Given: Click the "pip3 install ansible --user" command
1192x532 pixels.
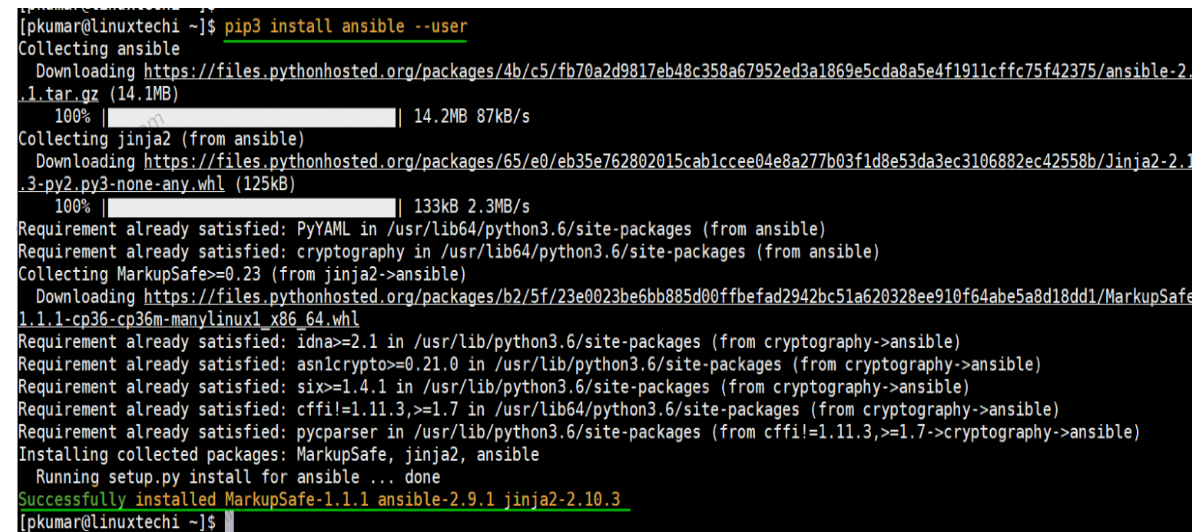Looking at the screenshot, I should [x=345, y=26].
